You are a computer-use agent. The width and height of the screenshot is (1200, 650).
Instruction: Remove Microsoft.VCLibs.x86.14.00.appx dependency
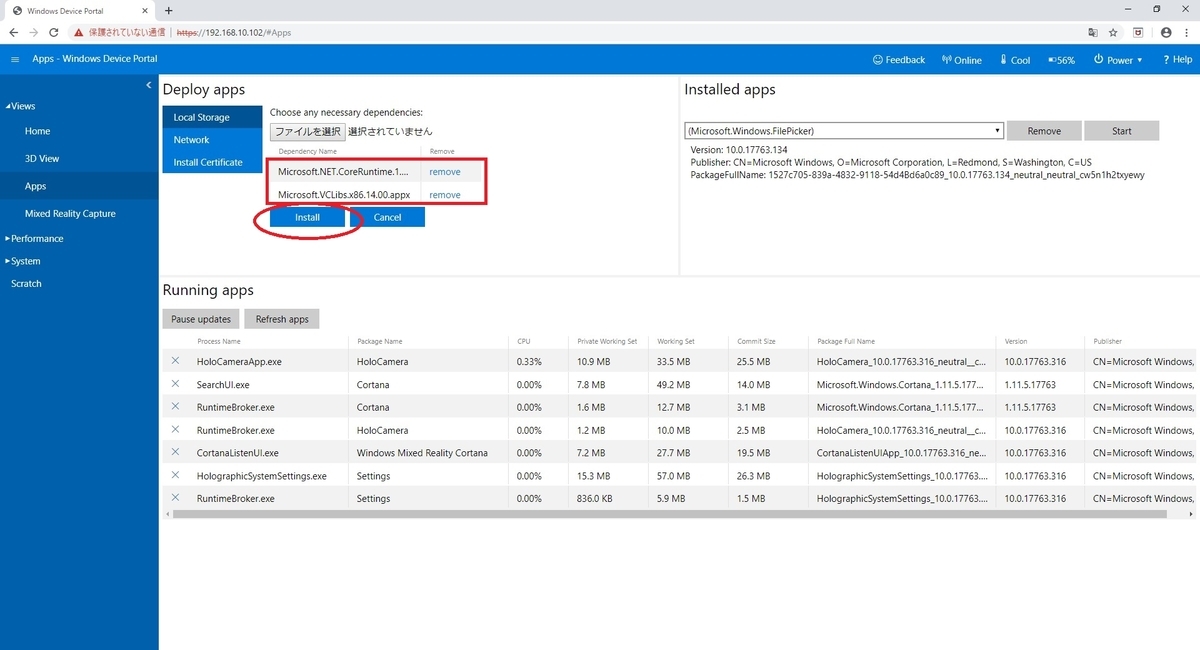point(445,195)
